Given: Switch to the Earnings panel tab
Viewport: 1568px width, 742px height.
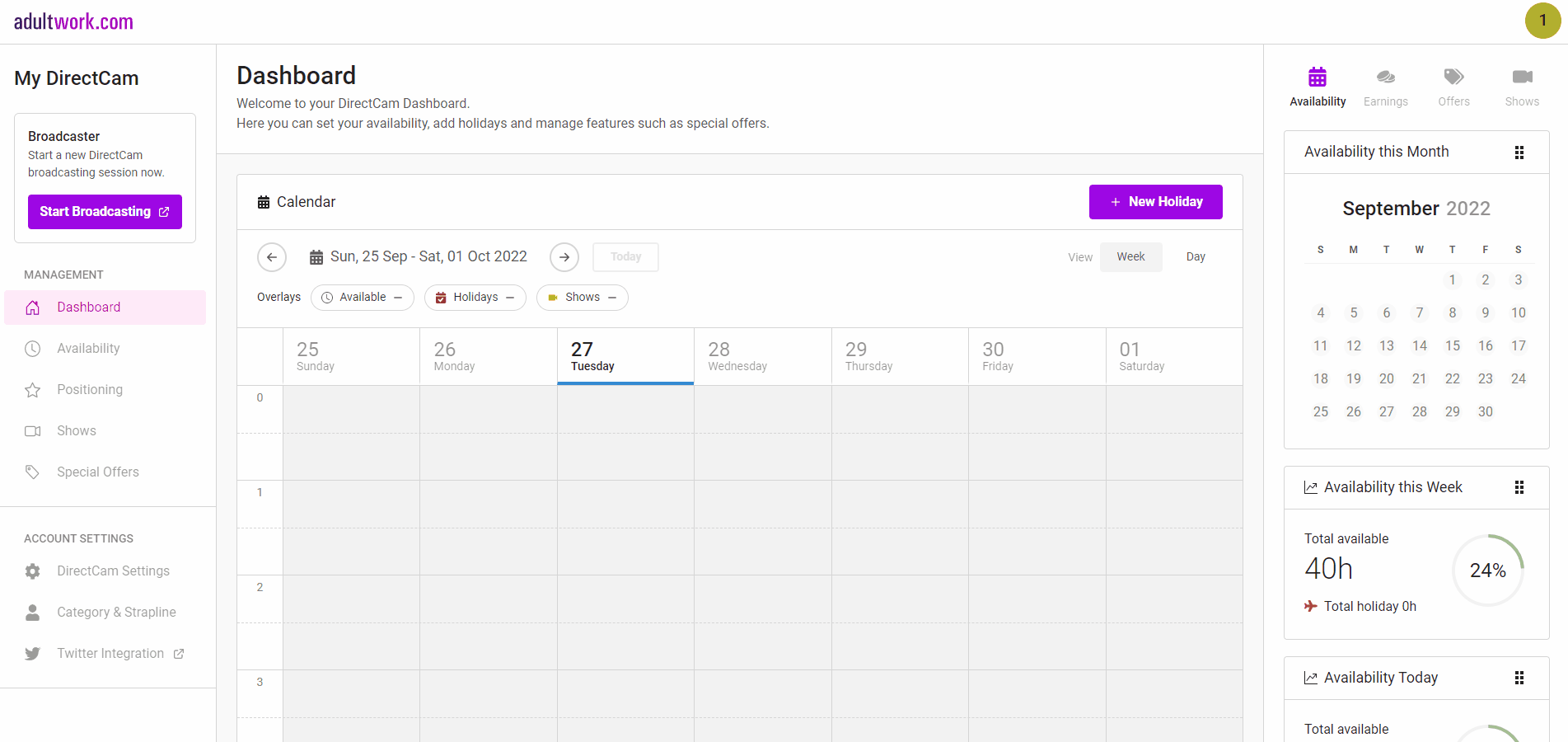Looking at the screenshot, I should (1386, 87).
